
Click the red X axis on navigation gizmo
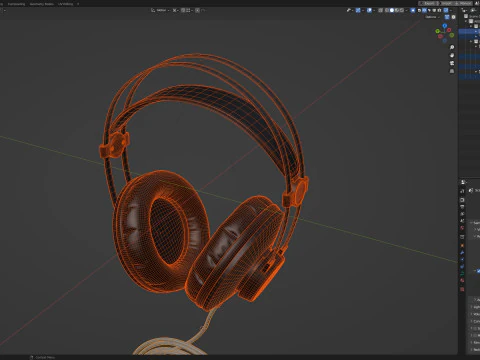[x=449, y=30]
